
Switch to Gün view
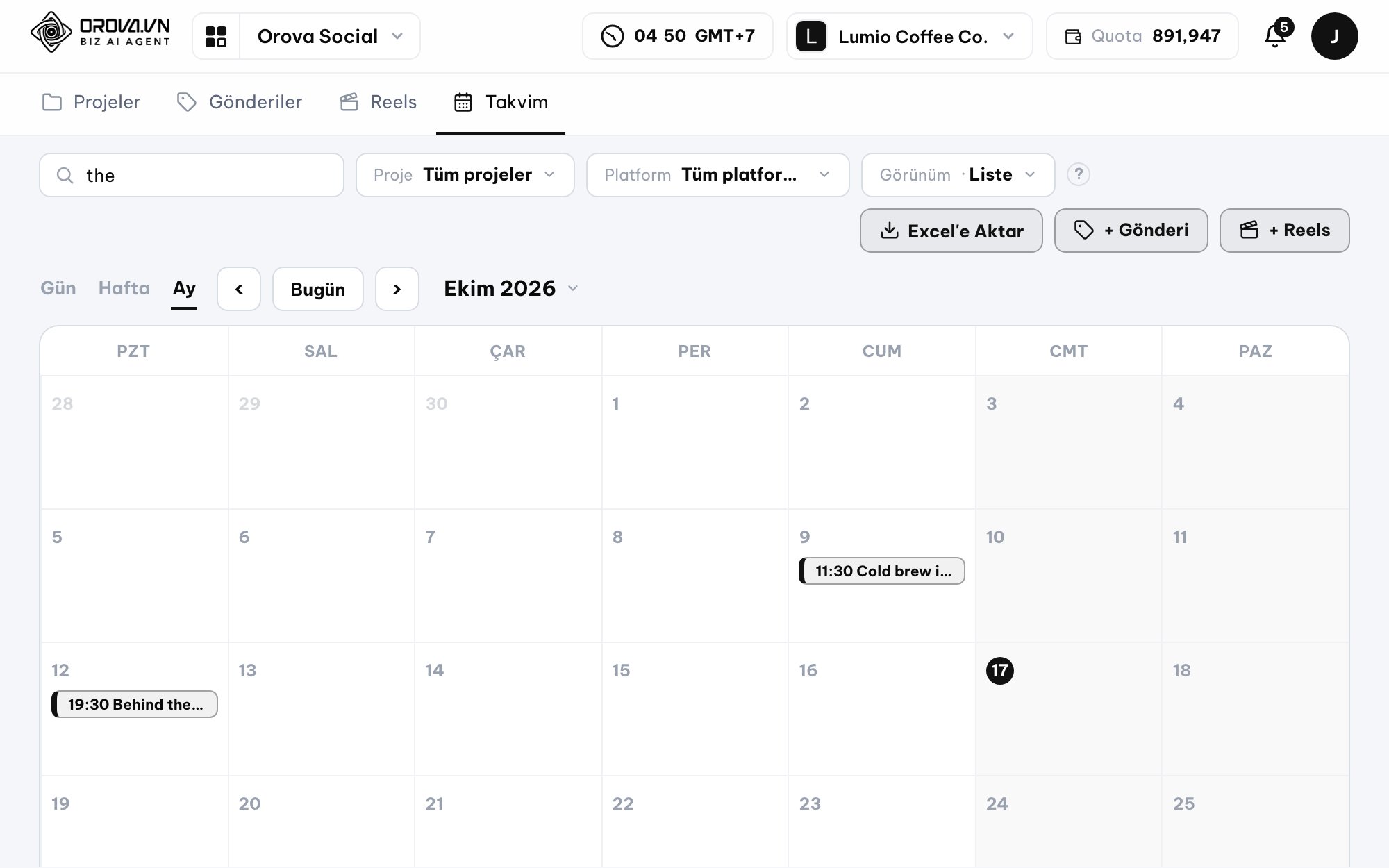pos(58,288)
